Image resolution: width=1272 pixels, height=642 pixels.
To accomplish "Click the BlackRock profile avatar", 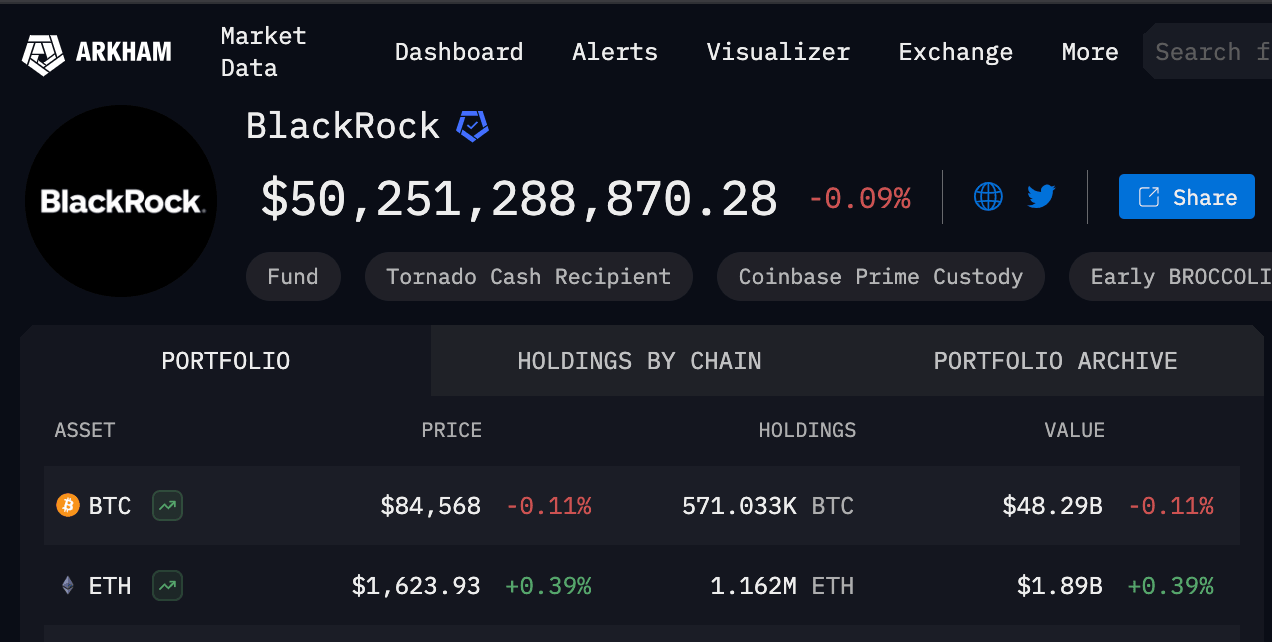I will coord(120,201).
